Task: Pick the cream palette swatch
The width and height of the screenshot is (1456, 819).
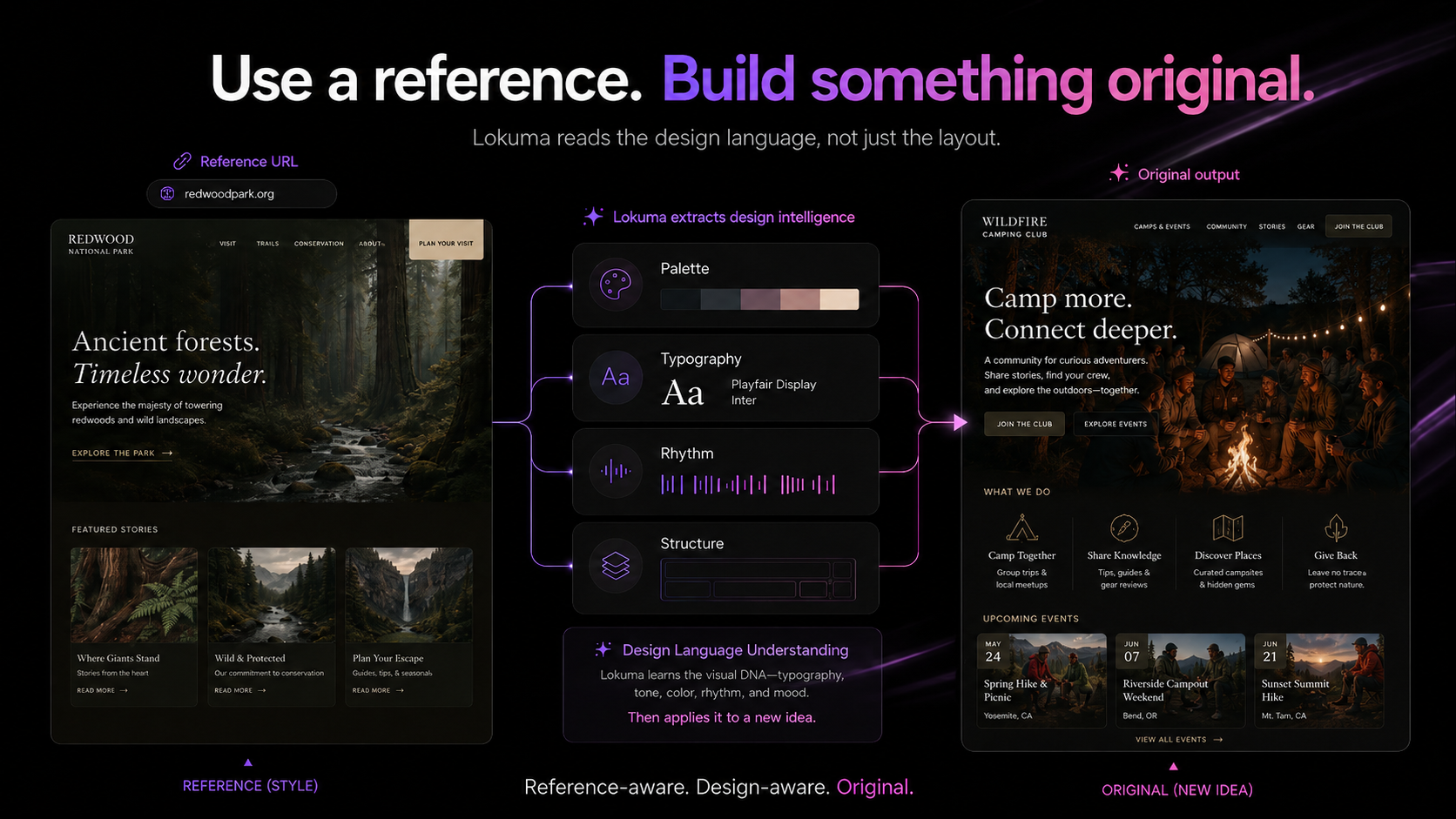Action: [x=839, y=299]
